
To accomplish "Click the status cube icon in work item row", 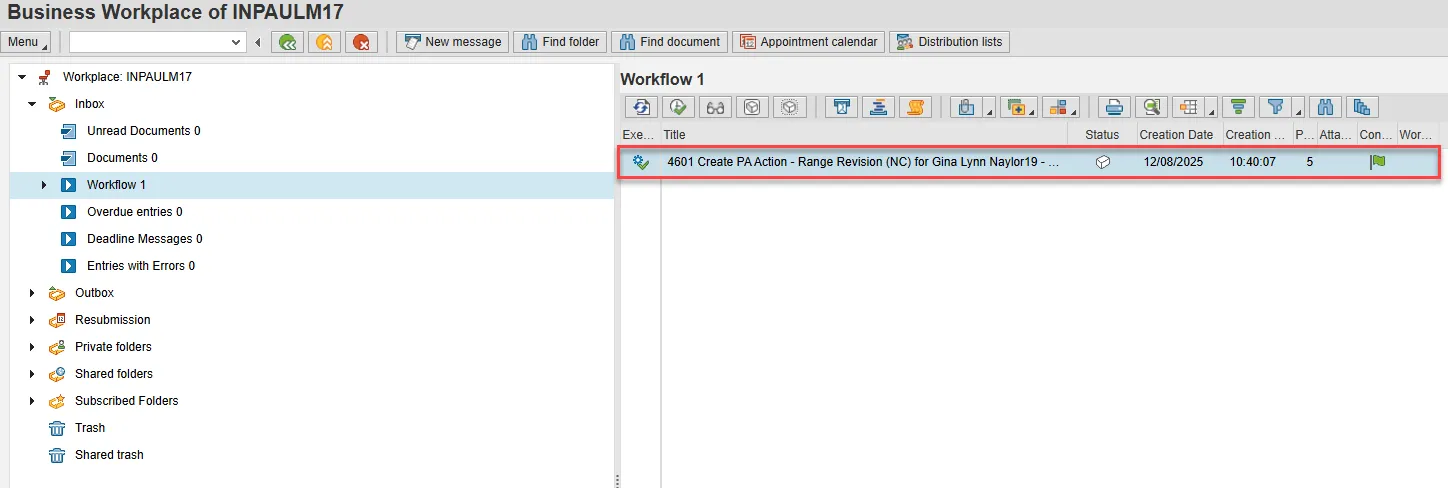I will point(1103,162).
